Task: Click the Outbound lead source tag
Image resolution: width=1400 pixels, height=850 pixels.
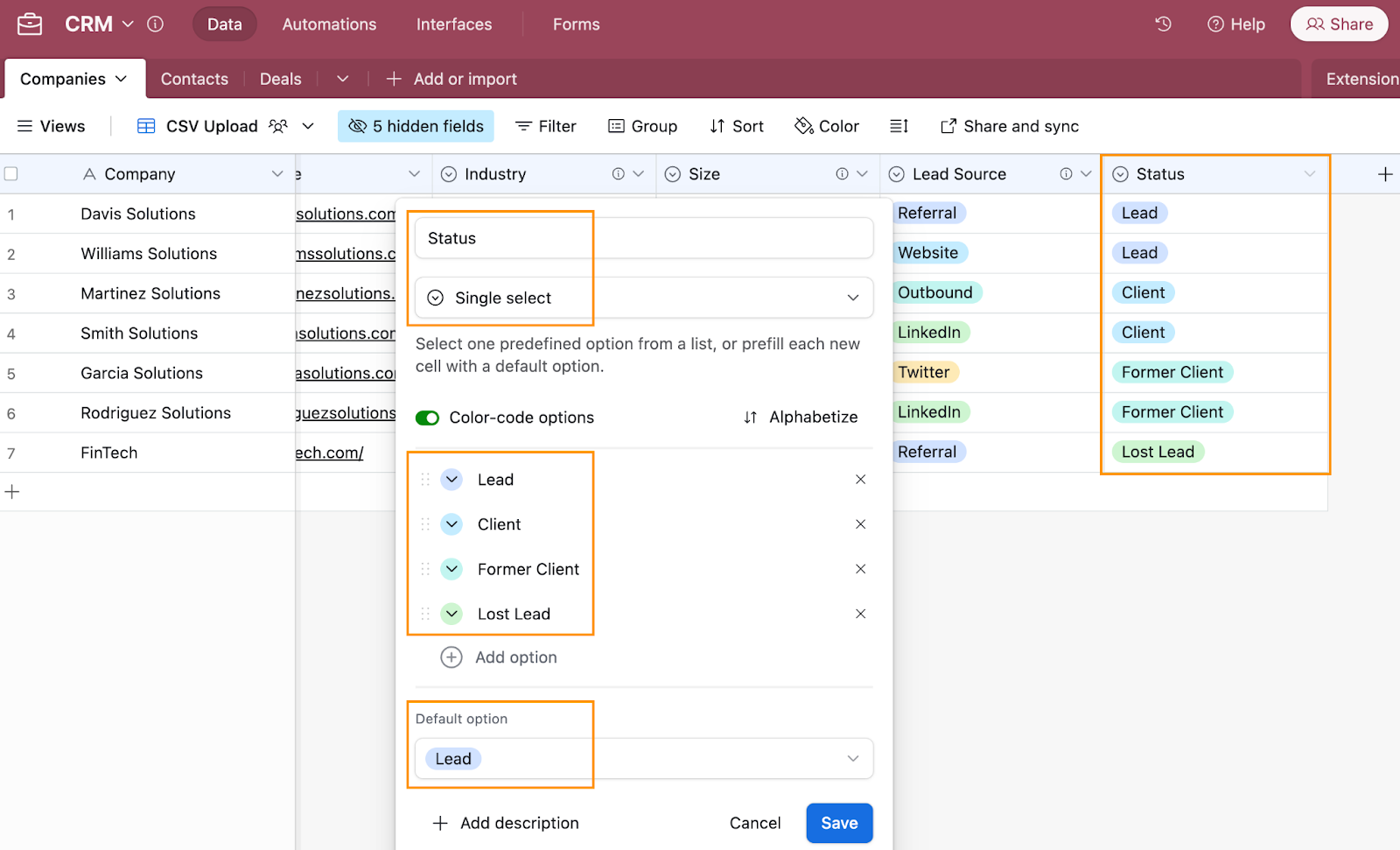Action: coord(935,292)
